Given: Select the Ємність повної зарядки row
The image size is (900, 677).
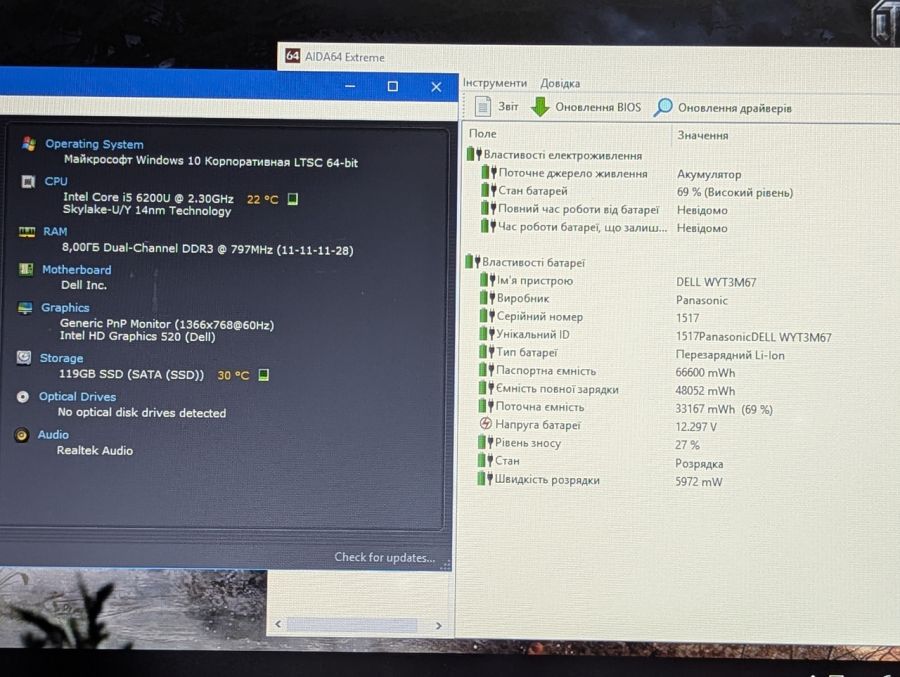Looking at the screenshot, I should 607,389.
